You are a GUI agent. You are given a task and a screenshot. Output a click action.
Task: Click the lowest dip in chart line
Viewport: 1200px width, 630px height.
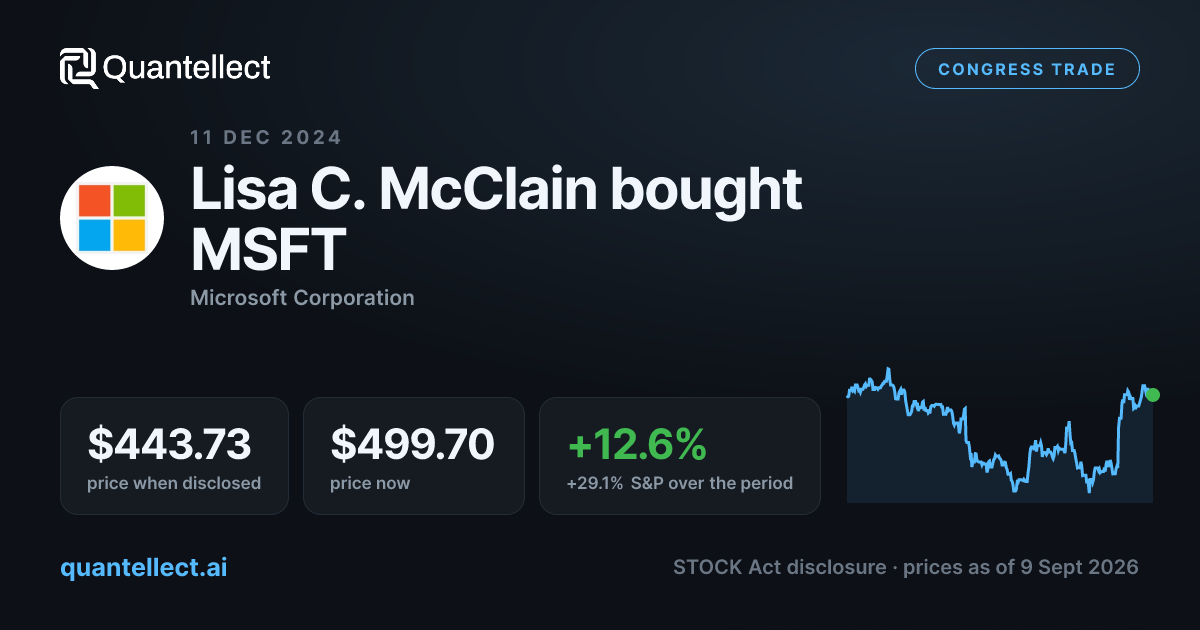click(x=1090, y=490)
